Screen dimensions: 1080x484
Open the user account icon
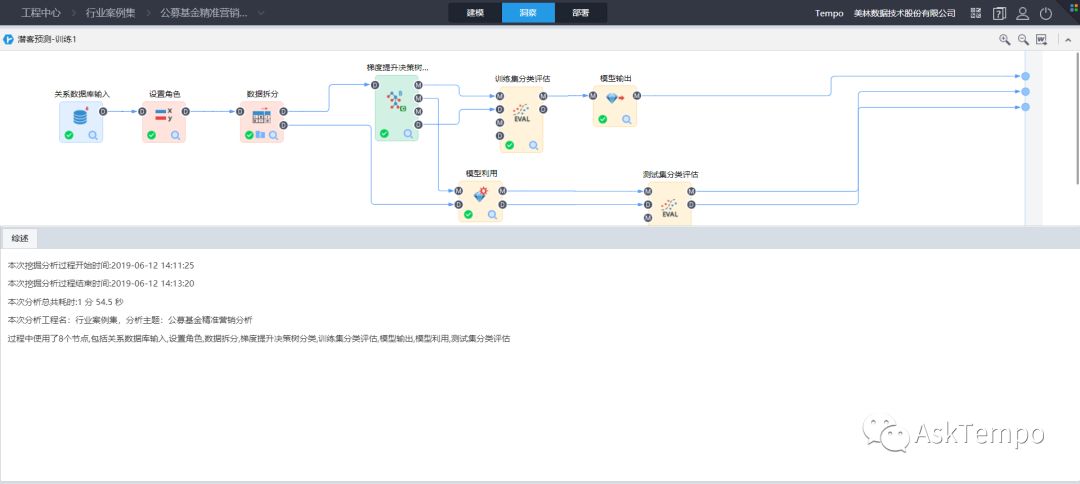point(1023,13)
